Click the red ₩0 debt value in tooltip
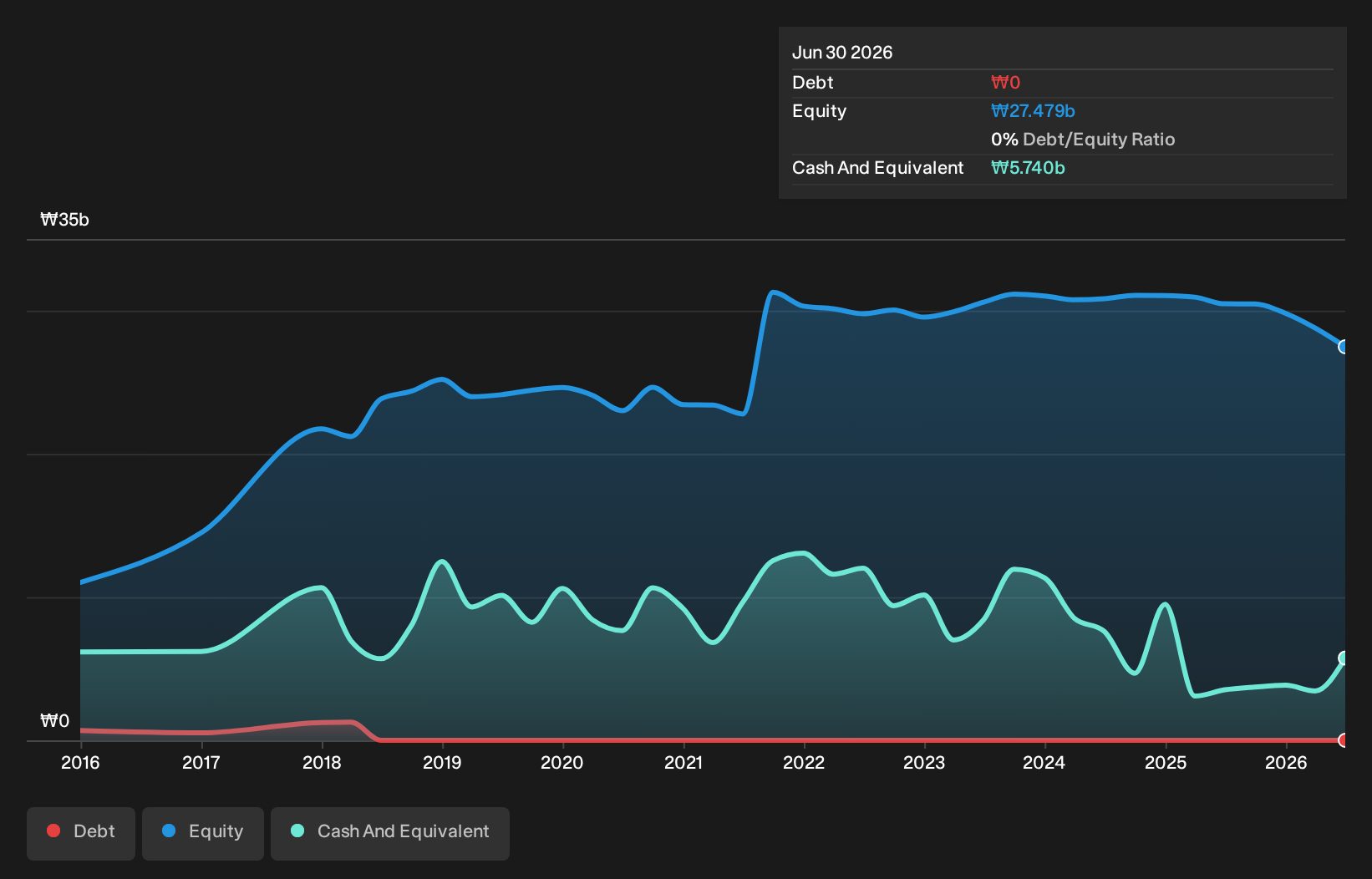 (1005, 83)
